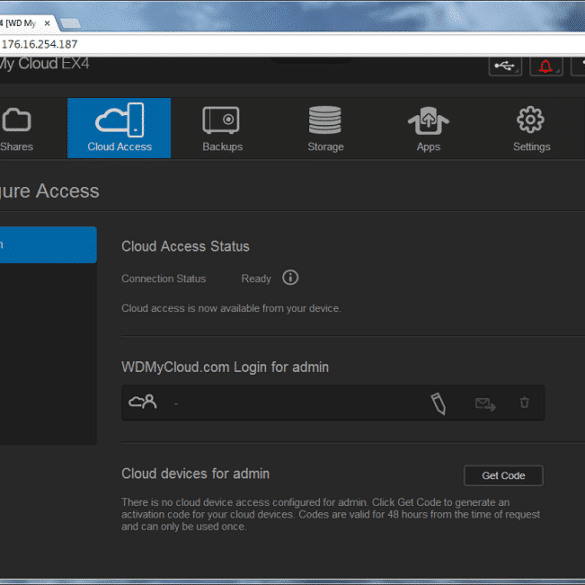Open the red alert bell notifications
This screenshot has height=585, width=585.
(x=546, y=66)
